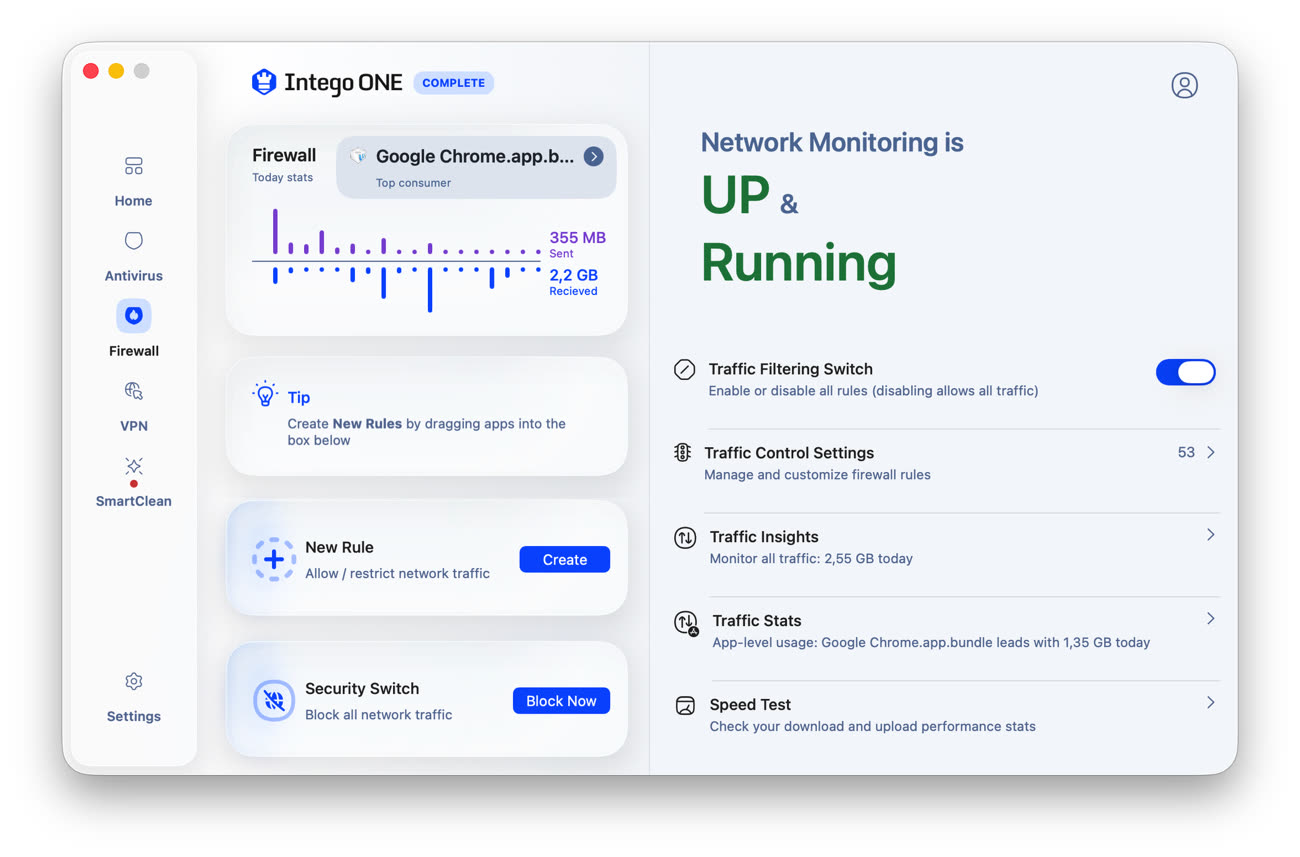Open SmartClean sparkle icon

coord(133,466)
